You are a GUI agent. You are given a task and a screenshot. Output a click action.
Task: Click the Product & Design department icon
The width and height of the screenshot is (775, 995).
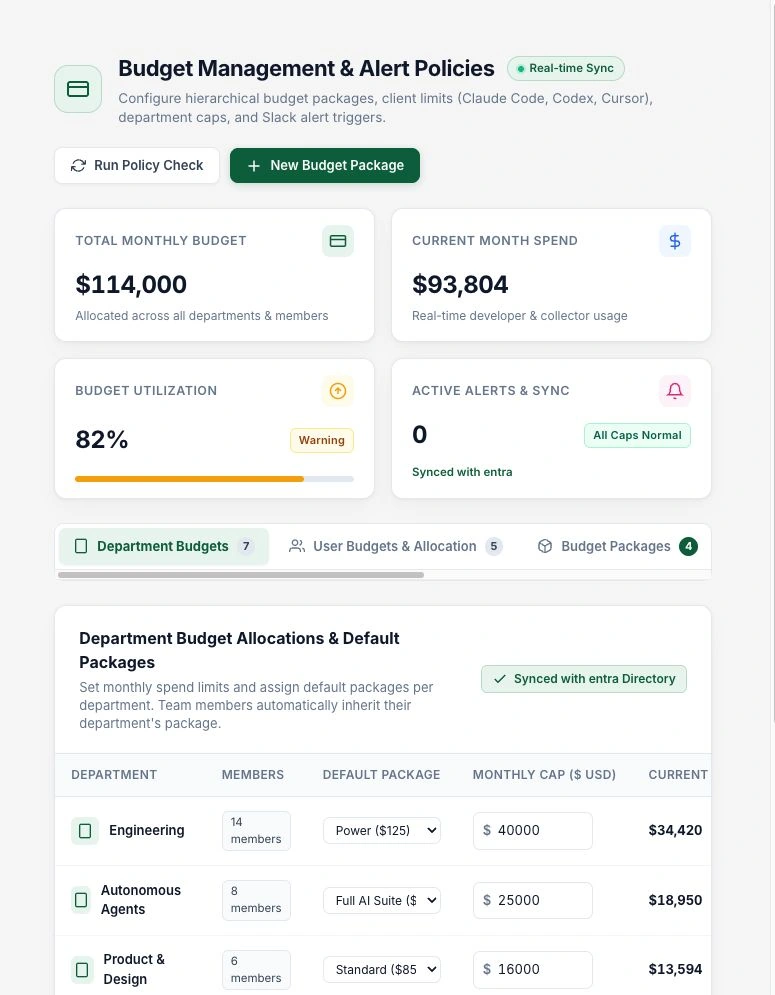coord(82,970)
